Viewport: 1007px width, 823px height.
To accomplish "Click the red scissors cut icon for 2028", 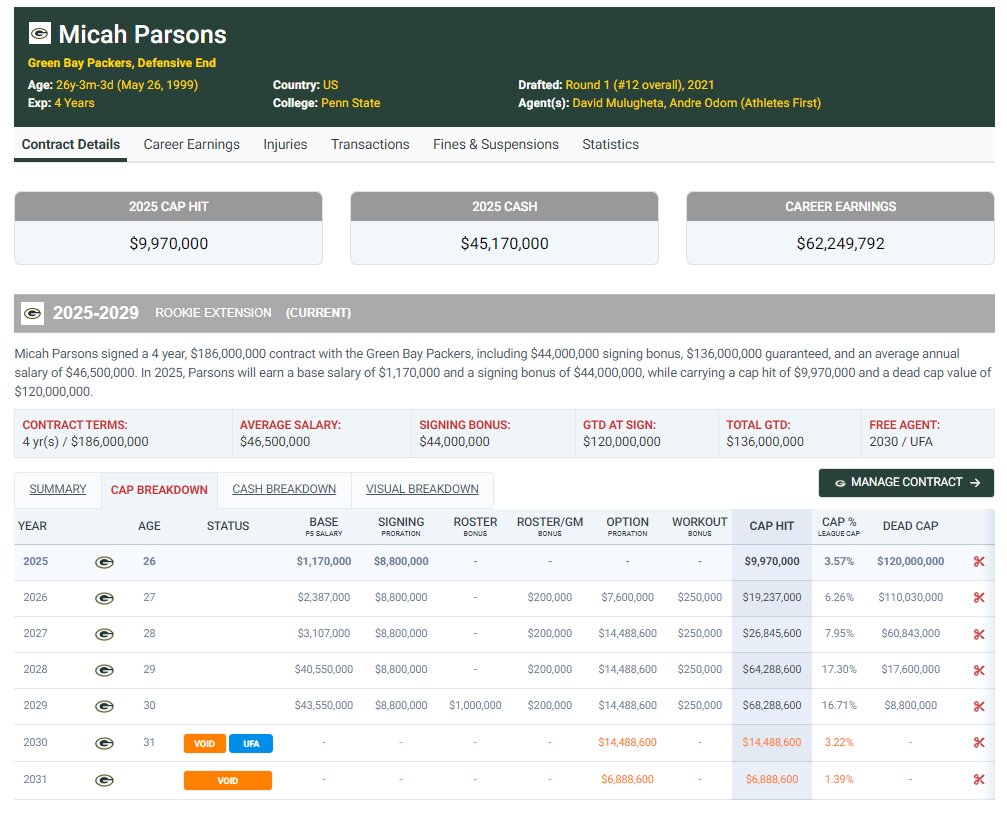I will pyautogui.click(x=979, y=670).
